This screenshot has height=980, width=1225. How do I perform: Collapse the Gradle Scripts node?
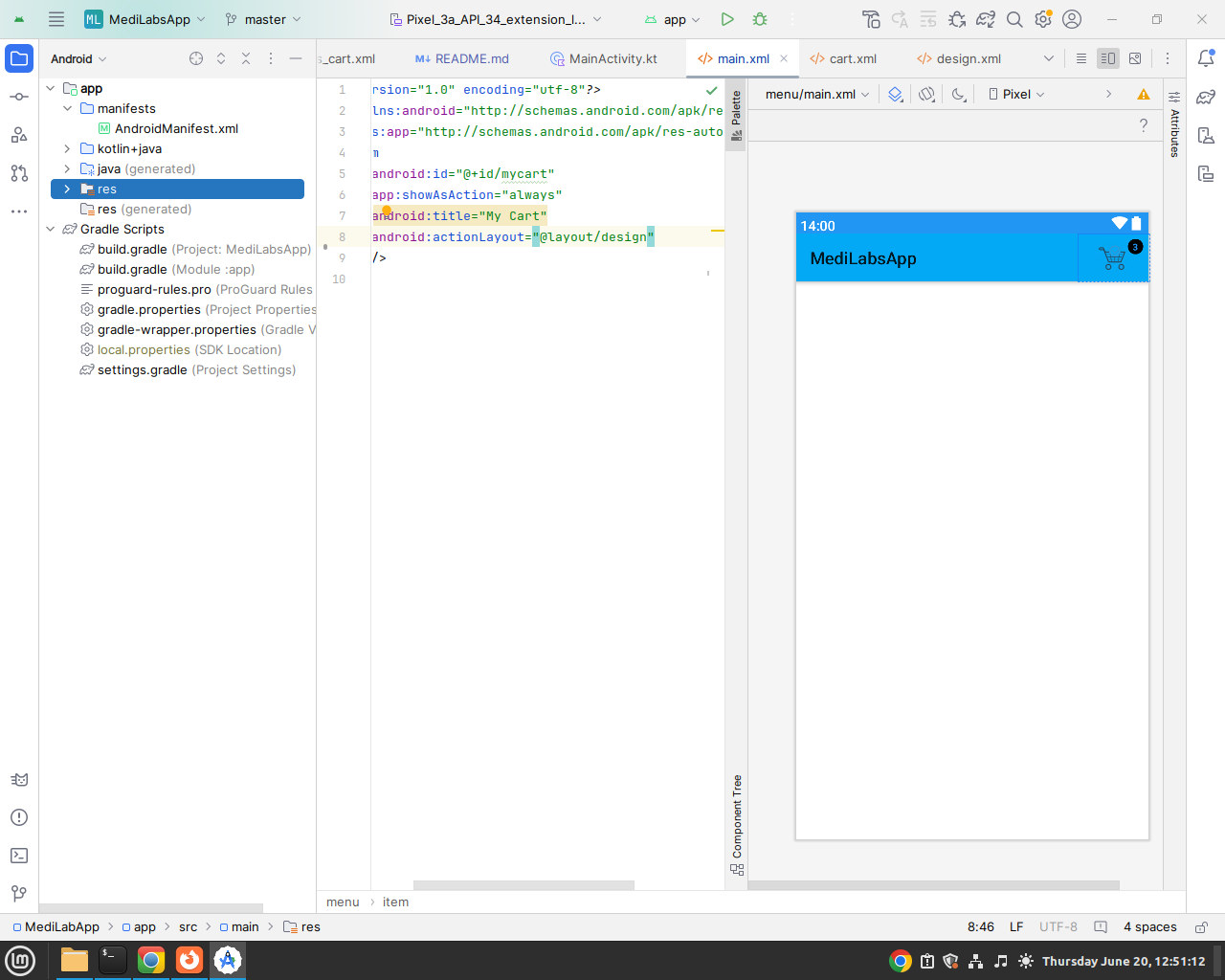pos(51,230)
